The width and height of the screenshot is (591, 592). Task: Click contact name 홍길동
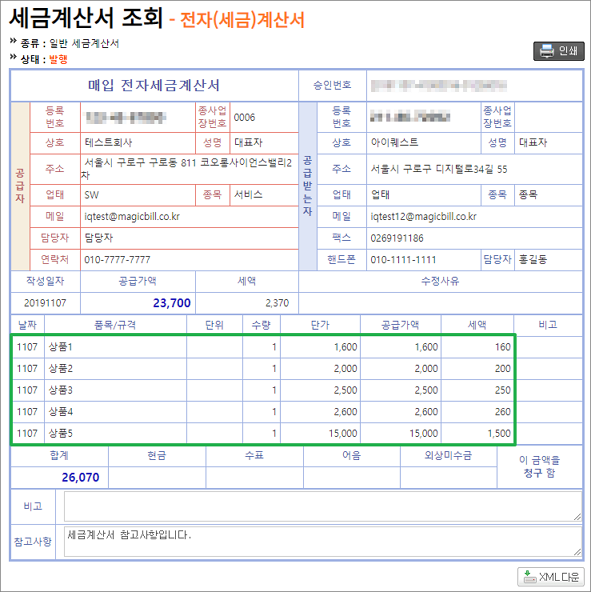[x=533, y=259]
